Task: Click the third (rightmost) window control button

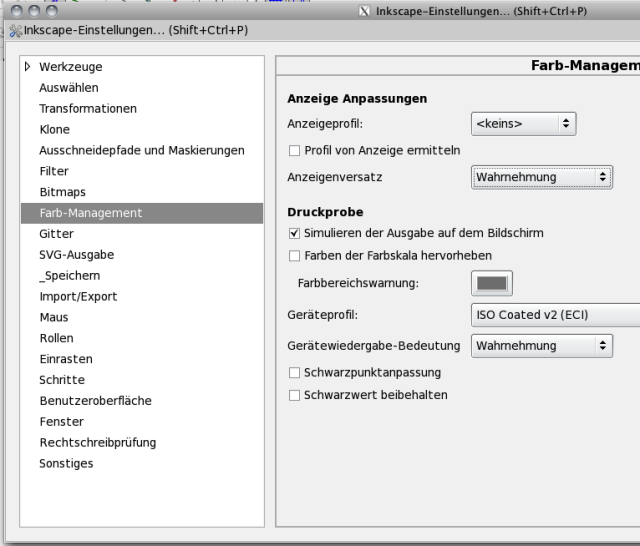Action: (x=52, y=11)
